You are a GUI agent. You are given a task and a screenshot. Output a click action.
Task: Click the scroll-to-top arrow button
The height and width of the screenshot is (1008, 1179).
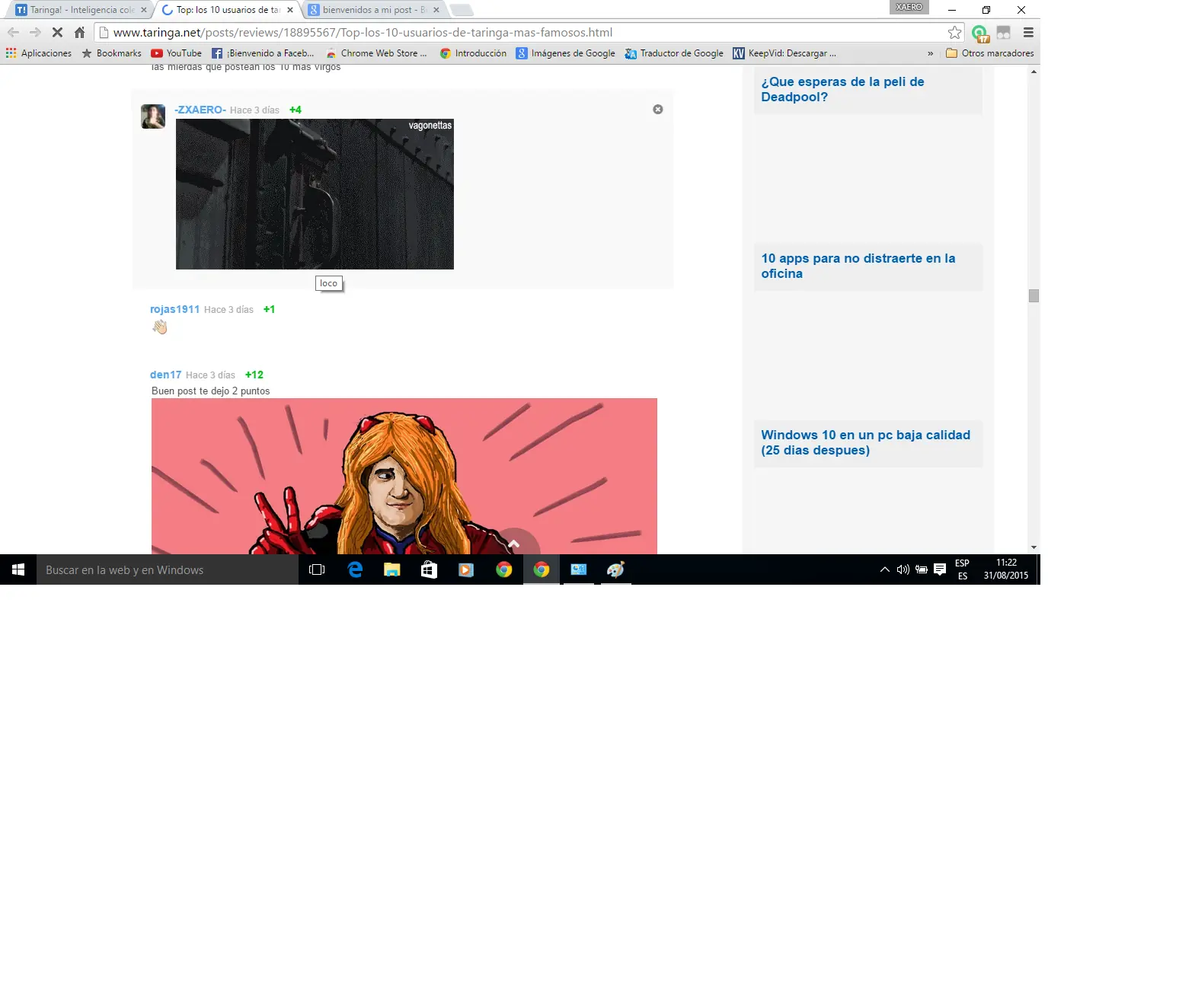tap(514, 542)
